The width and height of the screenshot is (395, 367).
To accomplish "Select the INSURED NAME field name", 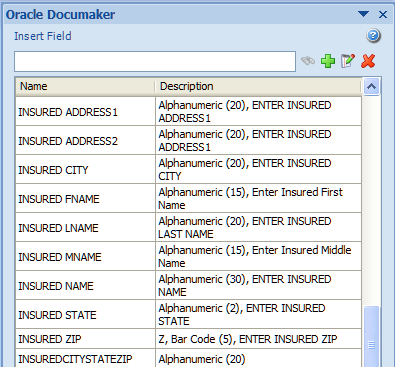I will 56,286.
